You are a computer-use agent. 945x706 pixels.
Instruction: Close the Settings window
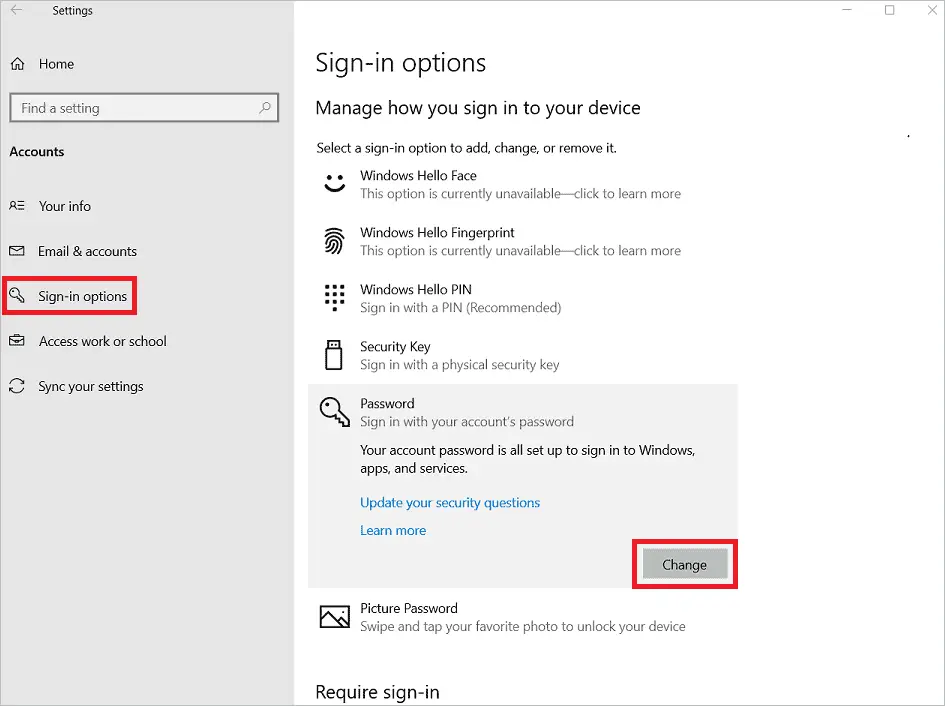click(x=932, y=10)
